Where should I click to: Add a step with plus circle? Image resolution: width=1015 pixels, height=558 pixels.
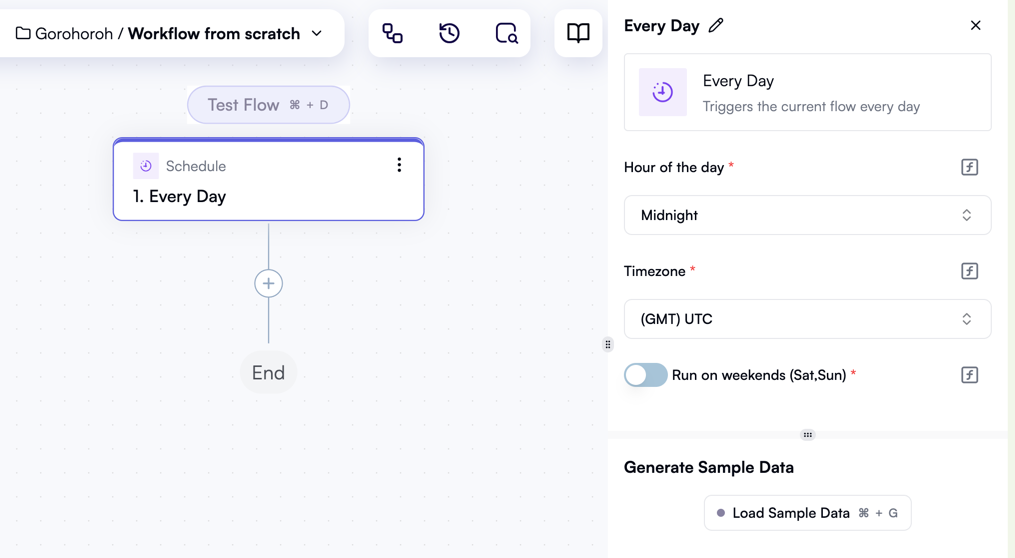click(x=269, y=284)
